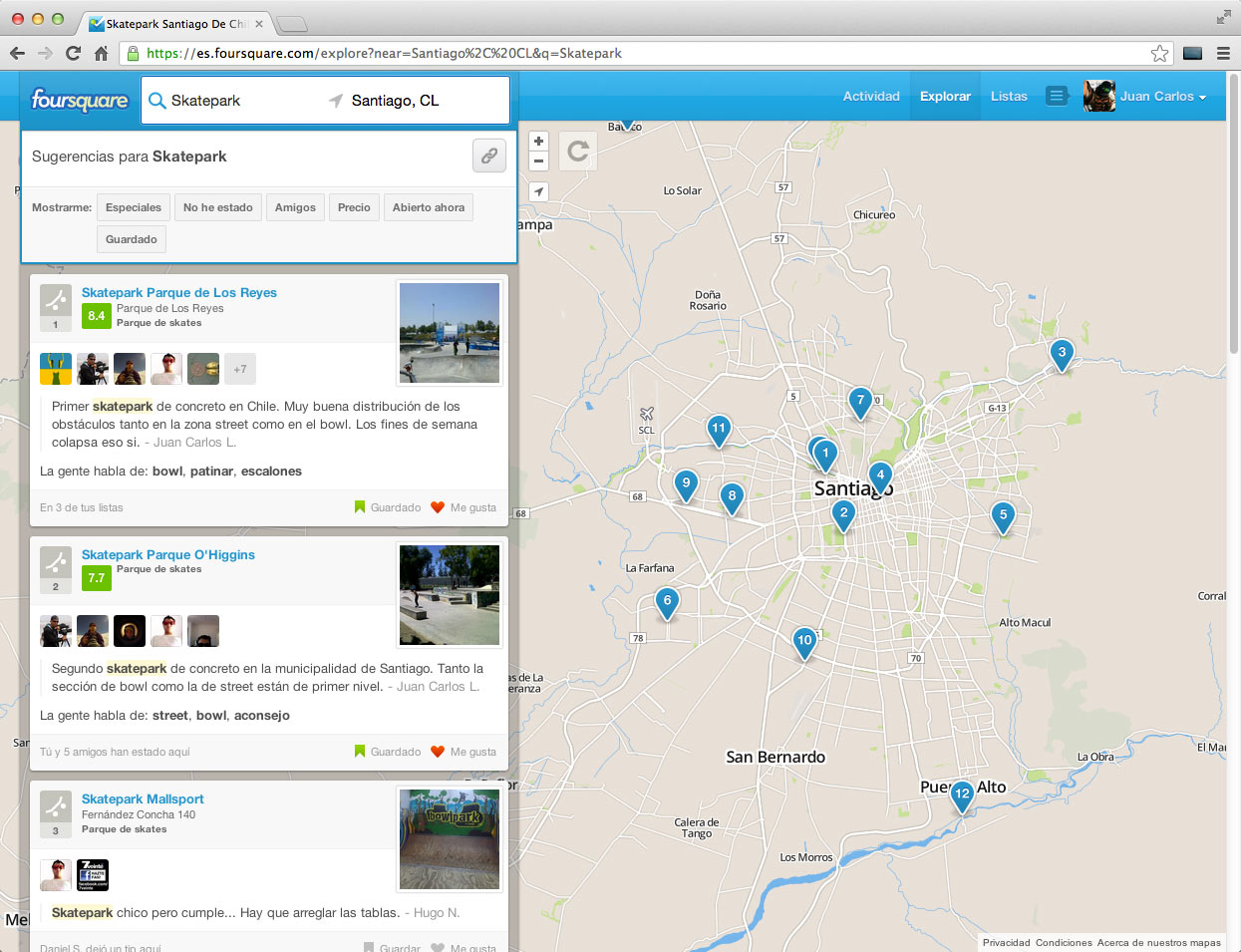Select map pin number 3

(x=1062, y=354)
